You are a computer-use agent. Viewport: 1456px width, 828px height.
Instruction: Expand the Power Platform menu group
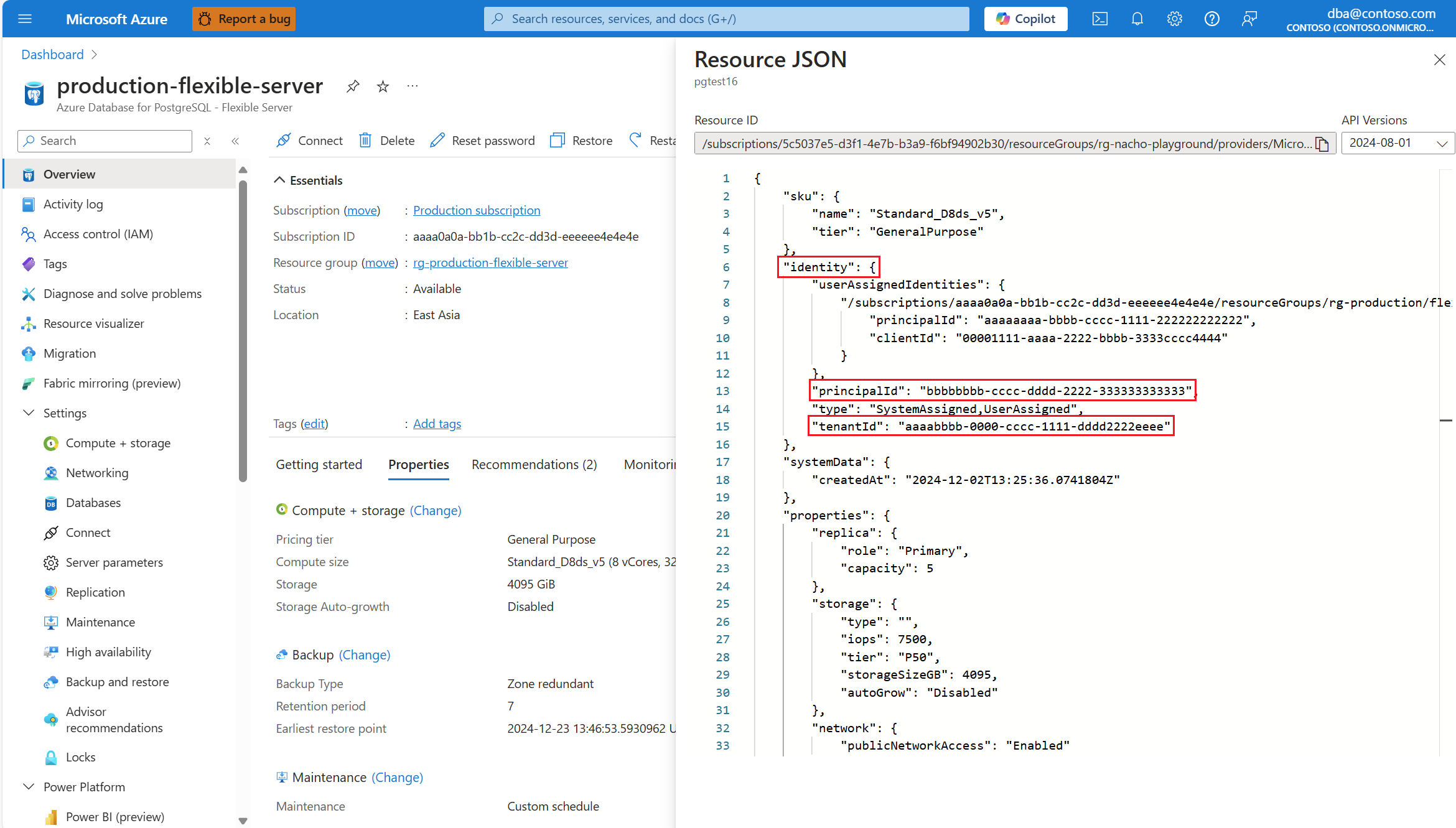pyautogui.click(x=29, y=787)
